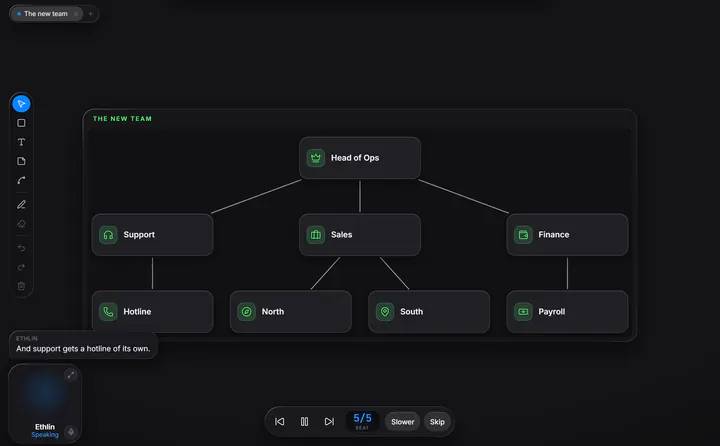Expand Ethlin's speaker tile

(x=71, y=375)
